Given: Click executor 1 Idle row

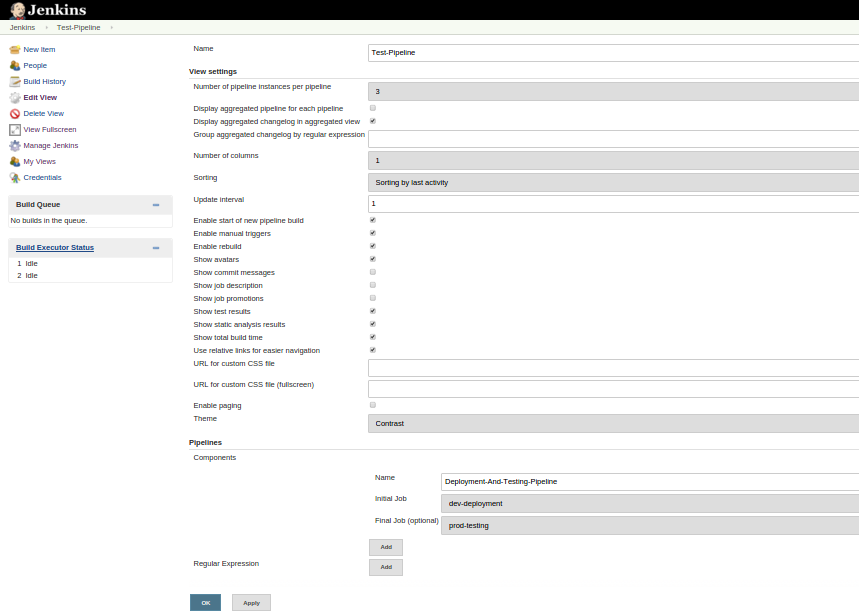Looking at the screenshot, I should point(90,263).
